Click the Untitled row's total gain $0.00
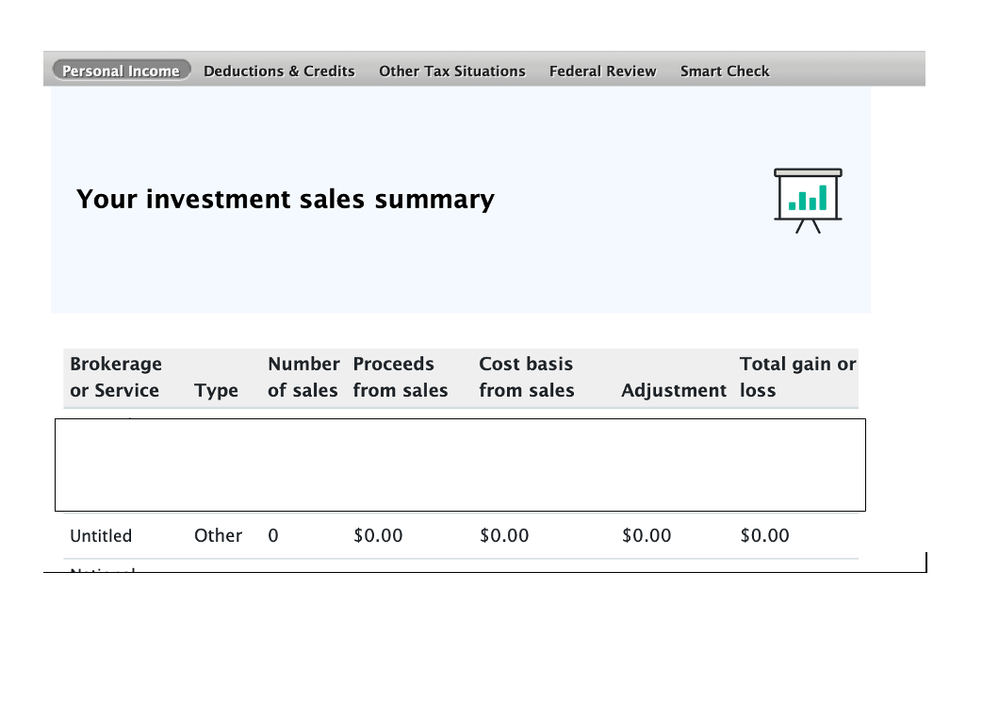The image size is (999, 701). coord(765,536)
